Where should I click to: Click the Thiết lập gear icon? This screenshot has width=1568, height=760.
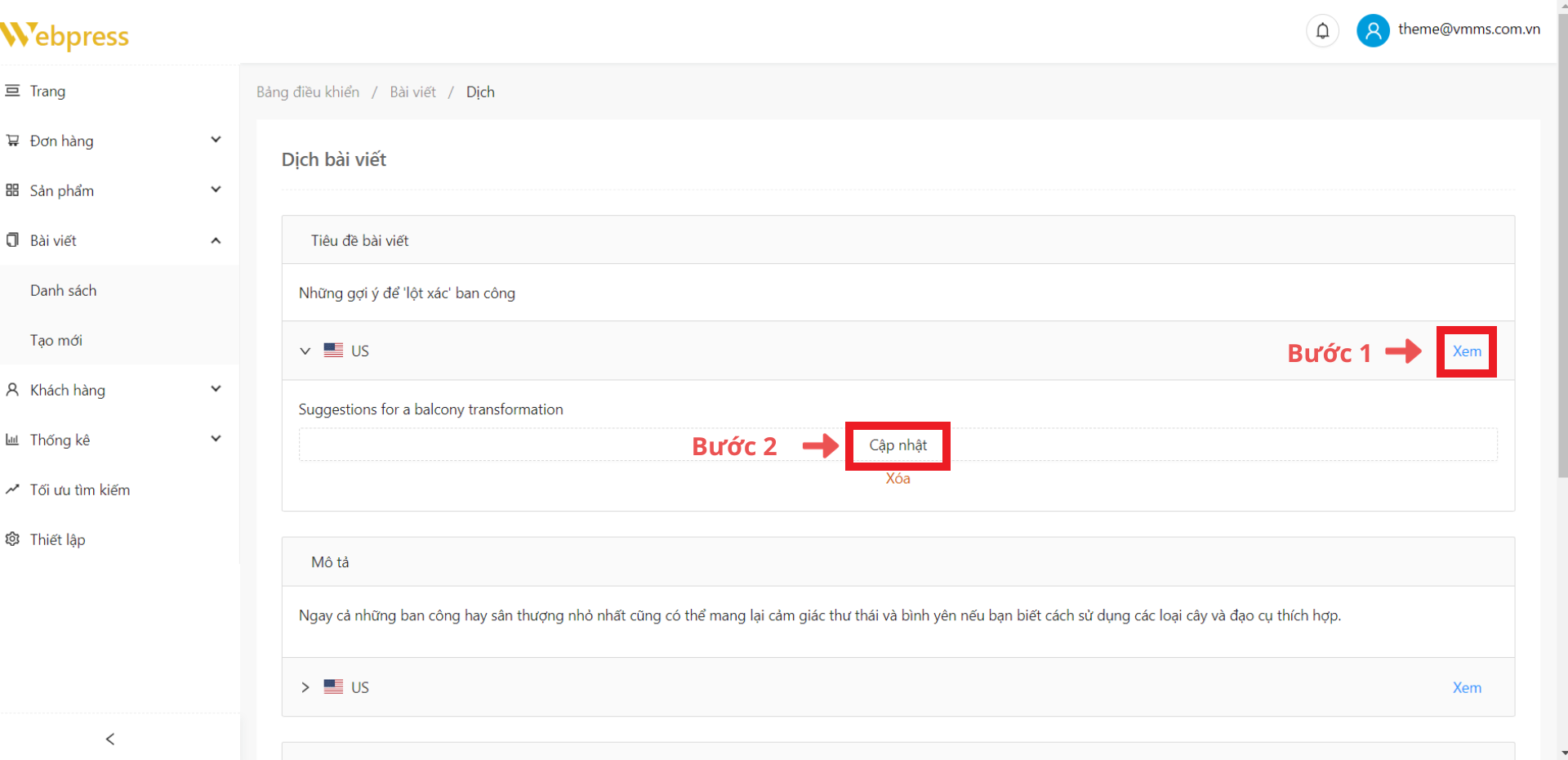point(12,539)
